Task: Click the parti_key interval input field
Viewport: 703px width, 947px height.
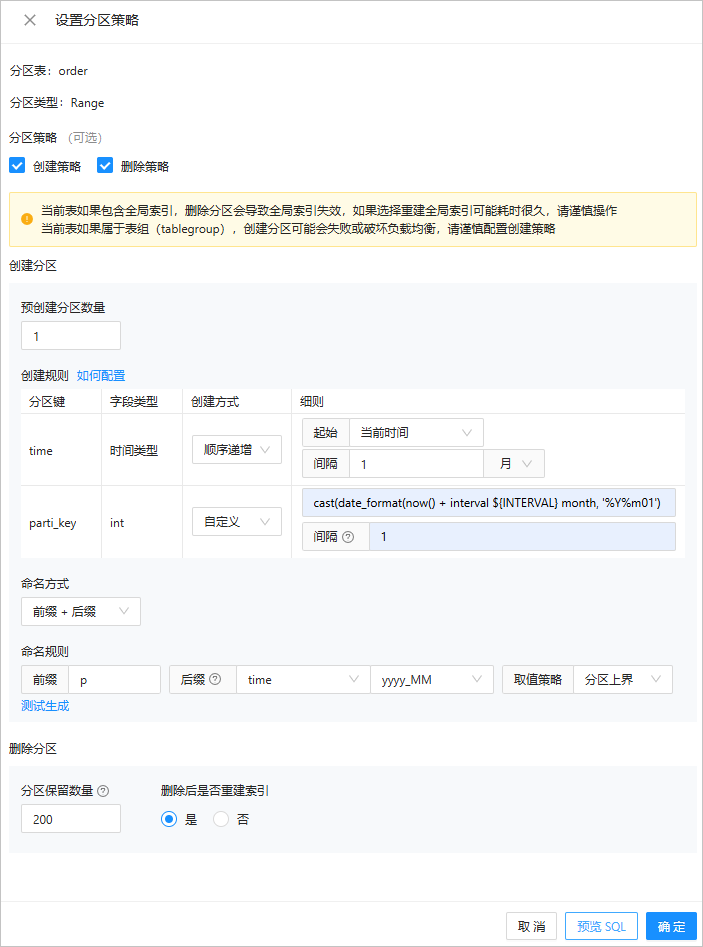Action: [x=522, y=537]
